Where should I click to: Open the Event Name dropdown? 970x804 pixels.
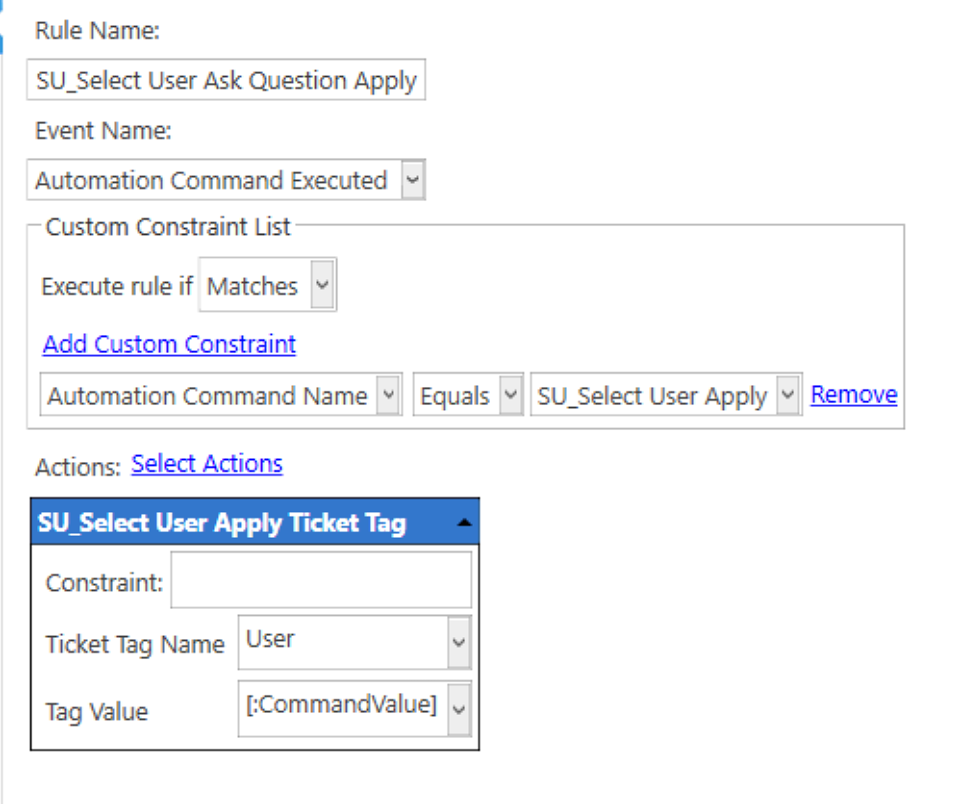(226, 180)
